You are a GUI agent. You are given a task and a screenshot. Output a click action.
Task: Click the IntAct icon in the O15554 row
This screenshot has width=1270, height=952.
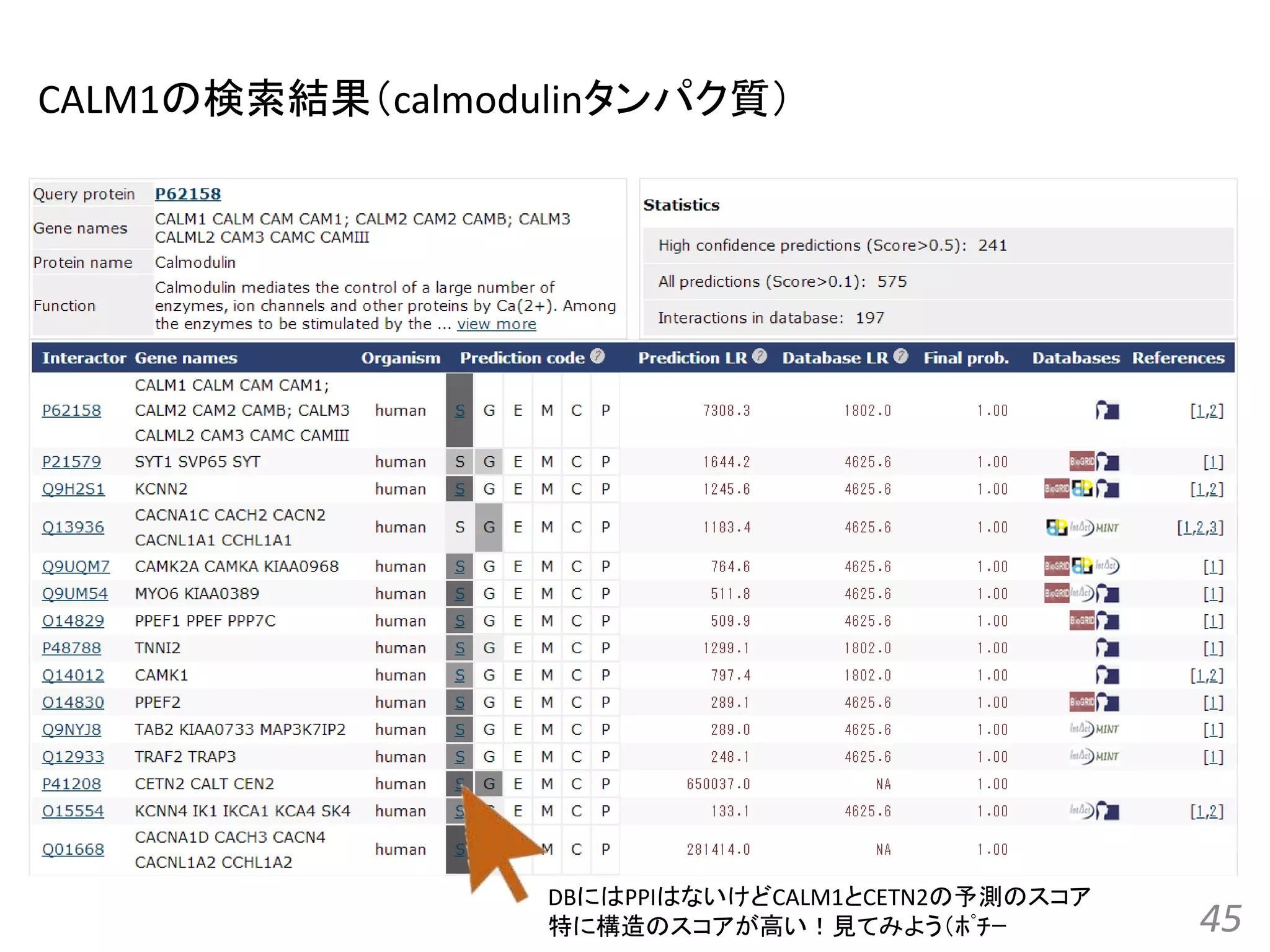[x=1081, y=811]
